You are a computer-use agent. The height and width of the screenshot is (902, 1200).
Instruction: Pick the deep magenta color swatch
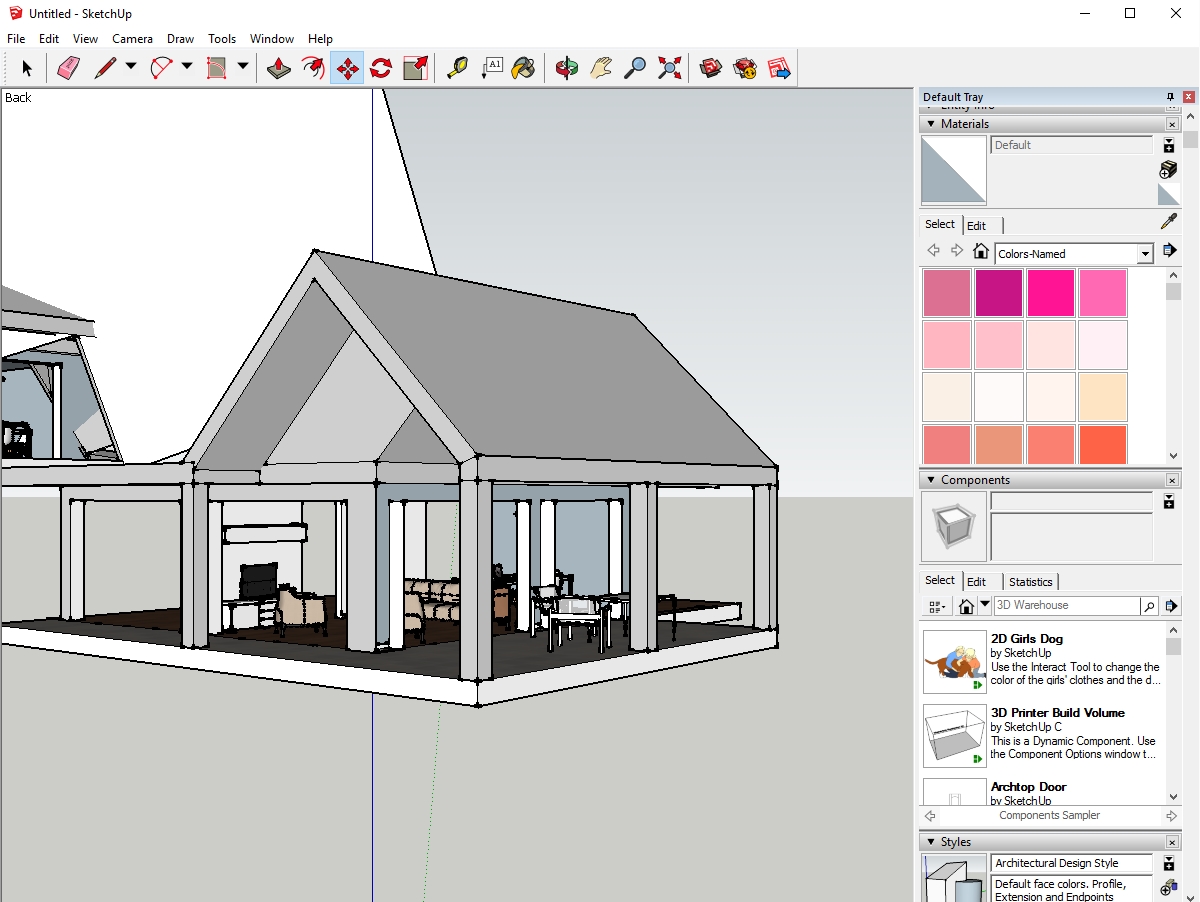click(999, 293)
